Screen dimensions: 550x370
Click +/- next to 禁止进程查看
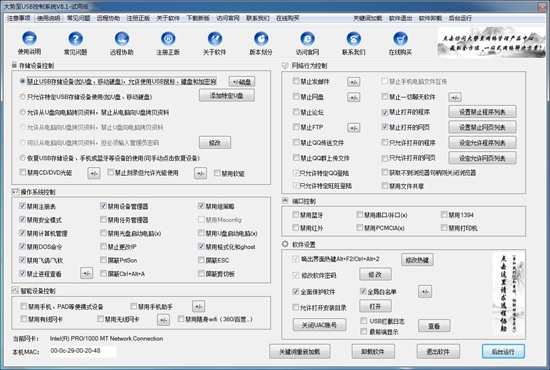pyautogui.click(x=87, y=273)
